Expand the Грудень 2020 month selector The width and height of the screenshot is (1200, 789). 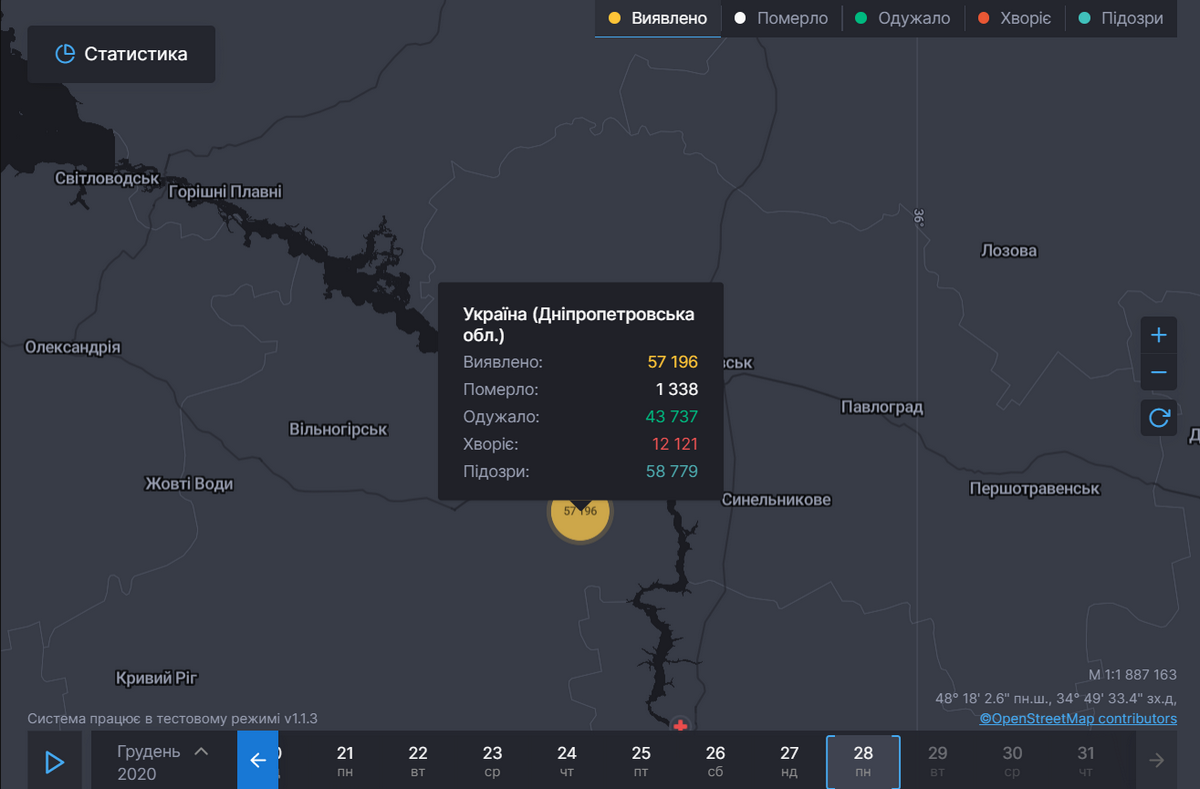(x=163, y=761)
